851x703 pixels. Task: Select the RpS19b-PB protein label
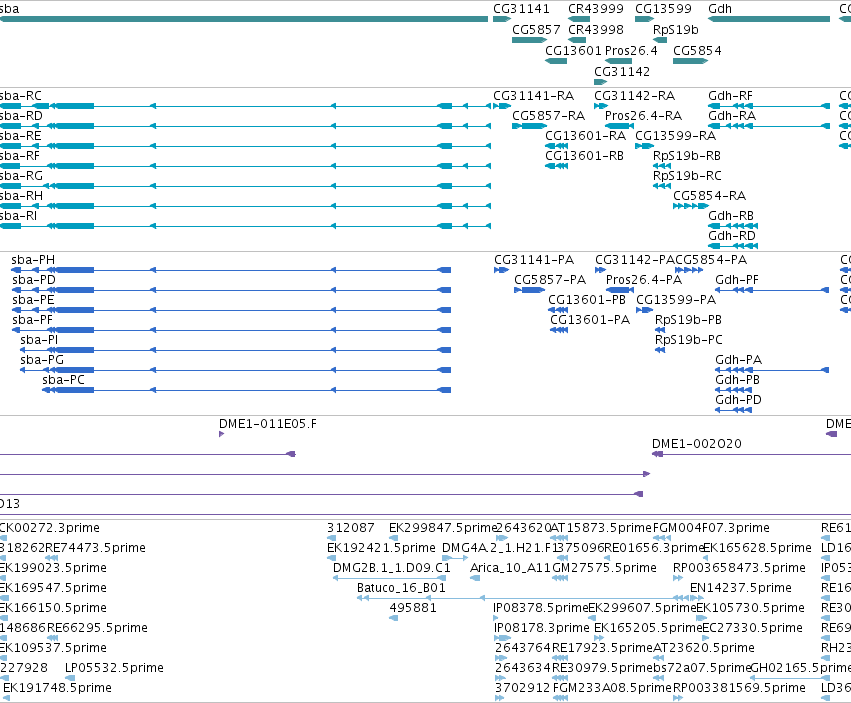pos(688,319)
